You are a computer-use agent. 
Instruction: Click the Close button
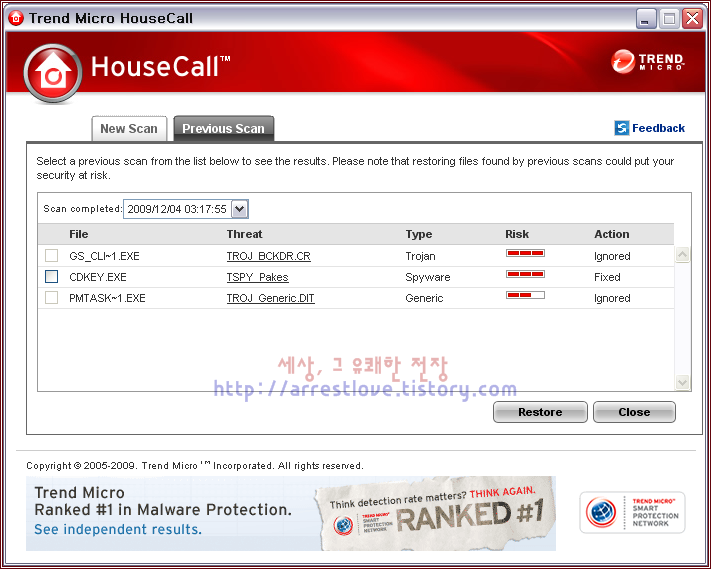click(x=634, y=412)
